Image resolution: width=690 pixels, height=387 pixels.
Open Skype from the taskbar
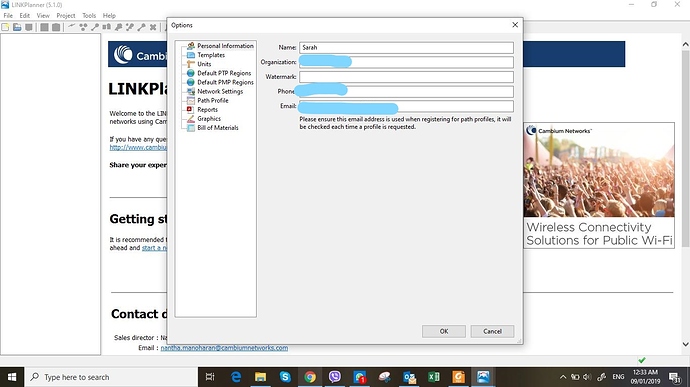(285, 377)
